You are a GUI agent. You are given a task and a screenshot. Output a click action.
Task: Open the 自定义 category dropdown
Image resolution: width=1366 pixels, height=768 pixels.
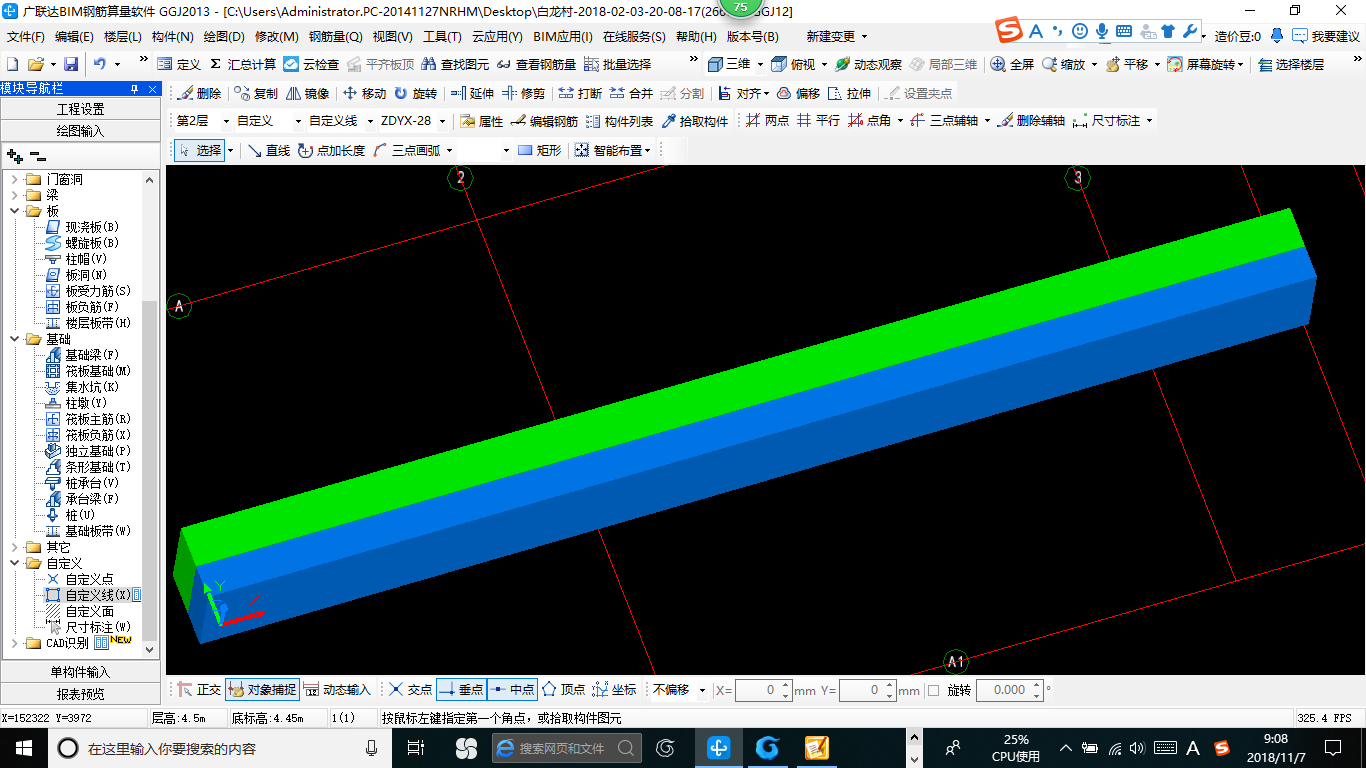(x=298, y=121)
